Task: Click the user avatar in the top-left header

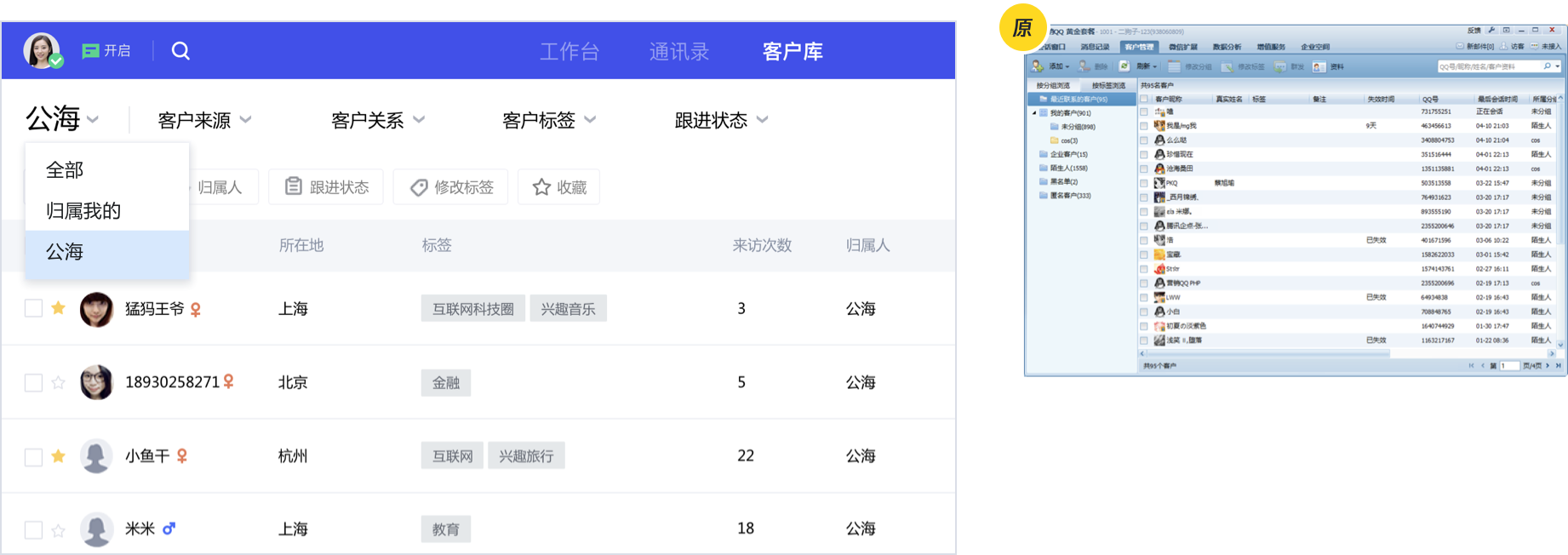Action: 42,50
